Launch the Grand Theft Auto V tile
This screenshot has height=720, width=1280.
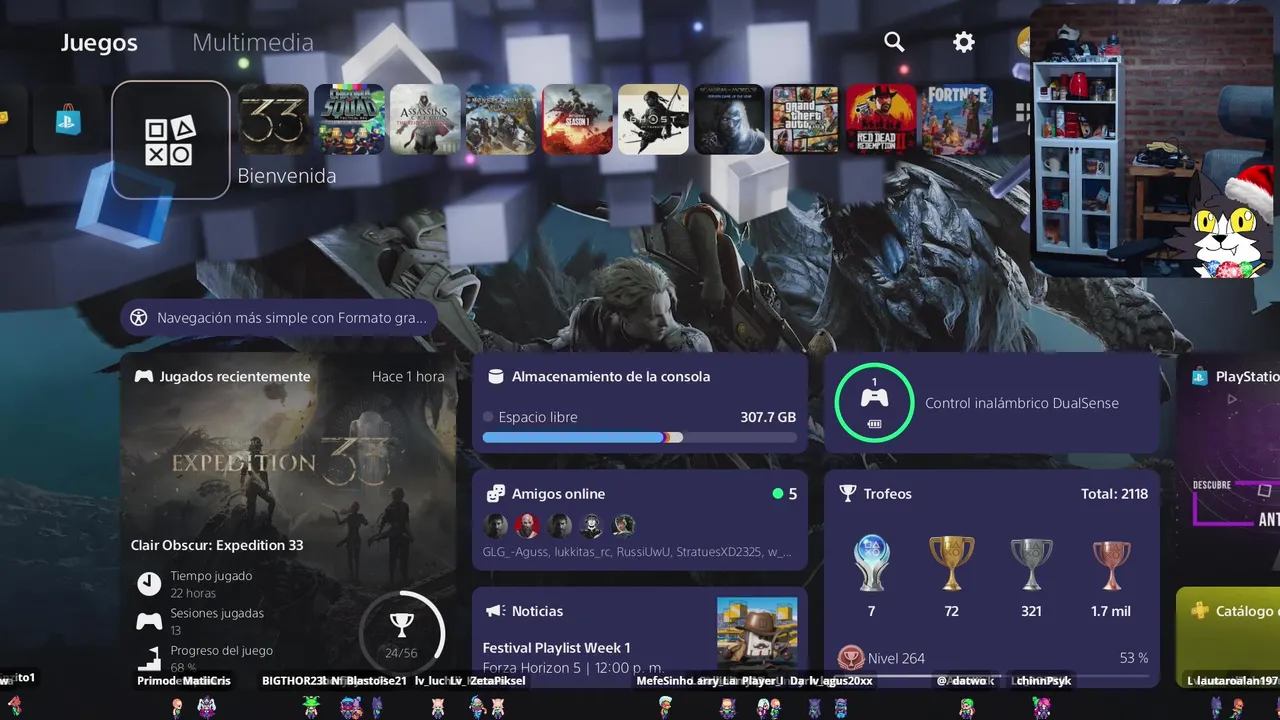coord(805,119)
